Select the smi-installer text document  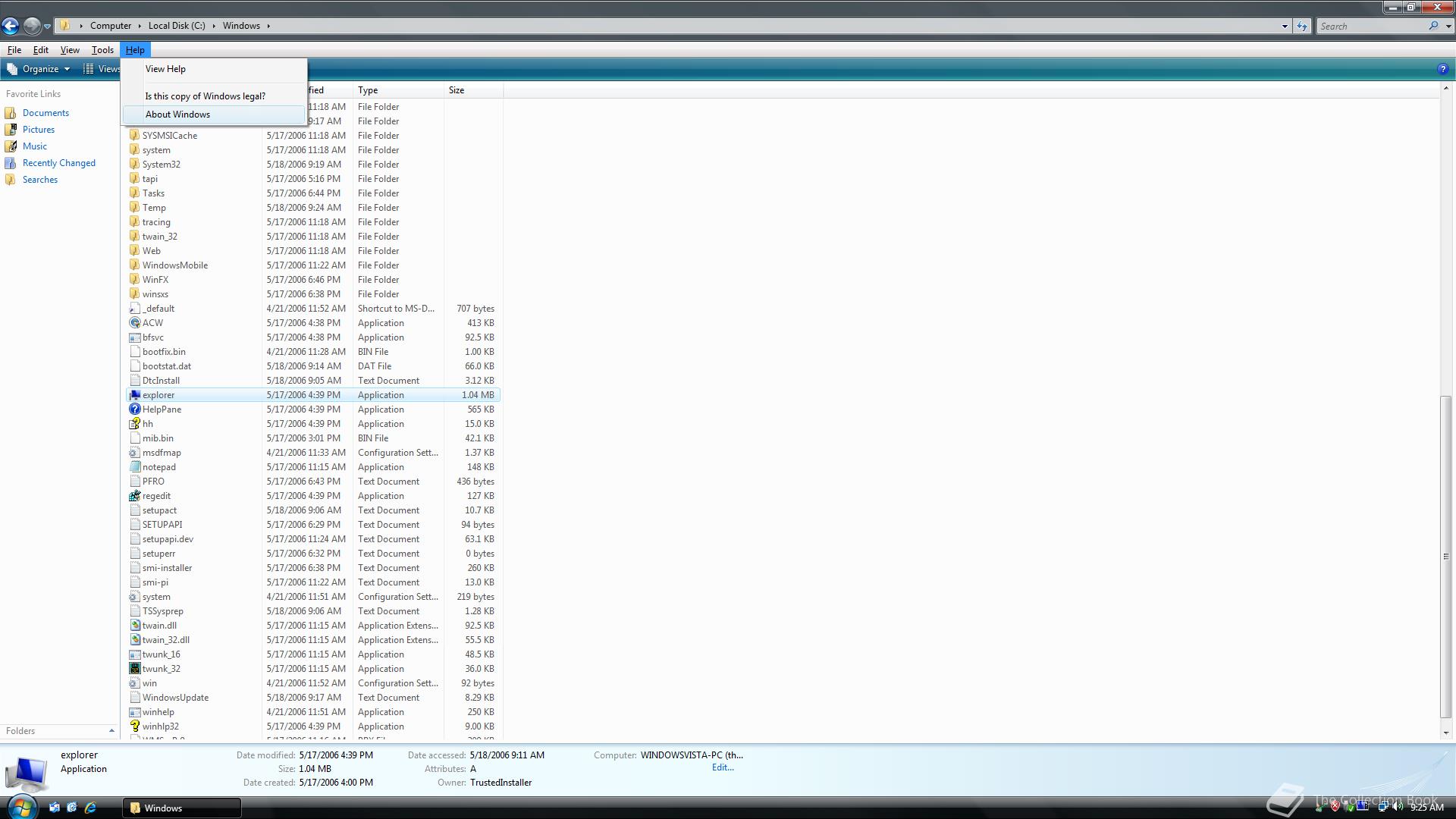312,568
